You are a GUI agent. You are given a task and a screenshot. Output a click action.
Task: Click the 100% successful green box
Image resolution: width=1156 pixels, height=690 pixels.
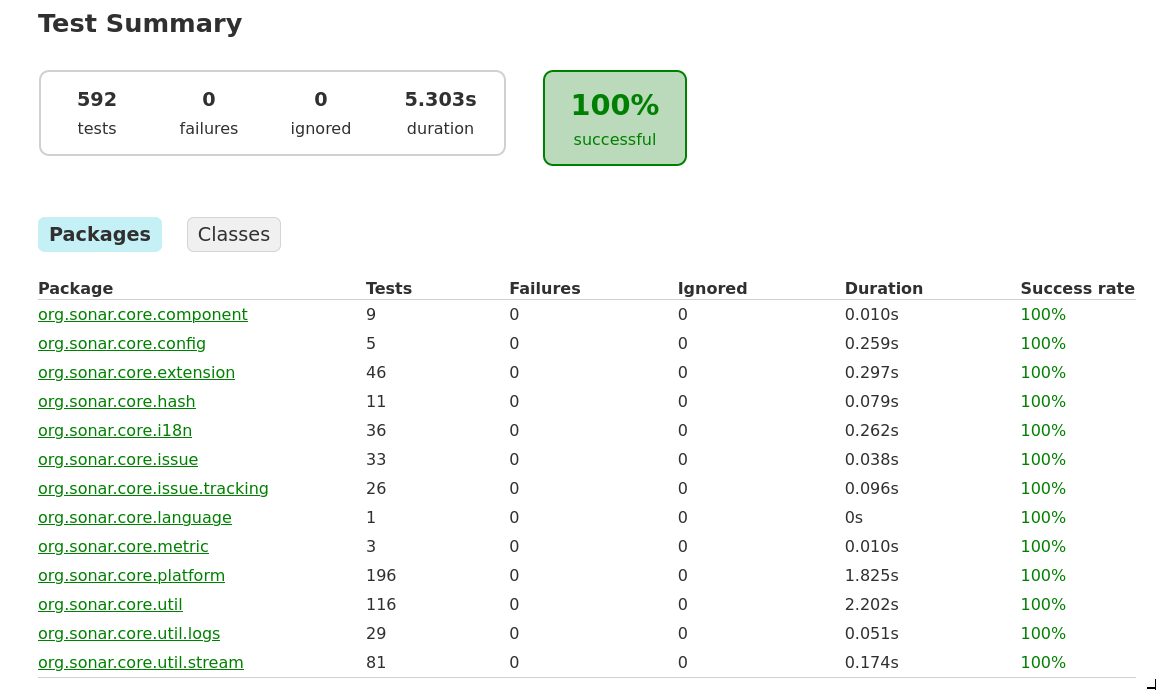click(614, 118)
